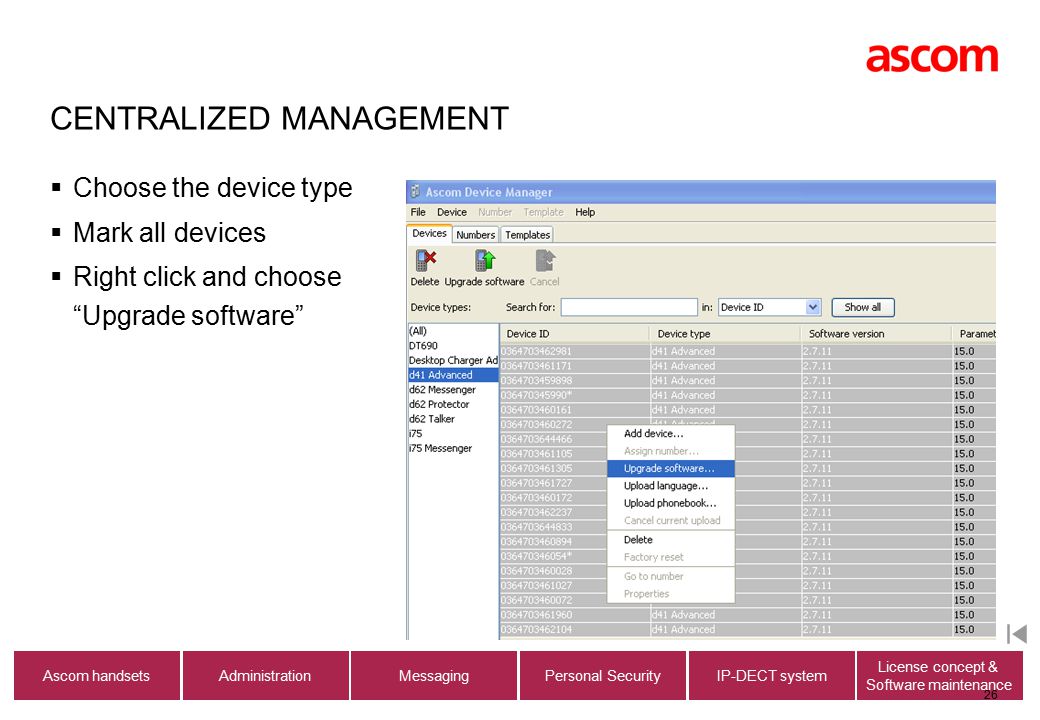Image resolution: width=1040 pixels, height=720 pixels.
Task: Choose Delete in the context menu
Action: pyautogui.click(x=671, y=540)
